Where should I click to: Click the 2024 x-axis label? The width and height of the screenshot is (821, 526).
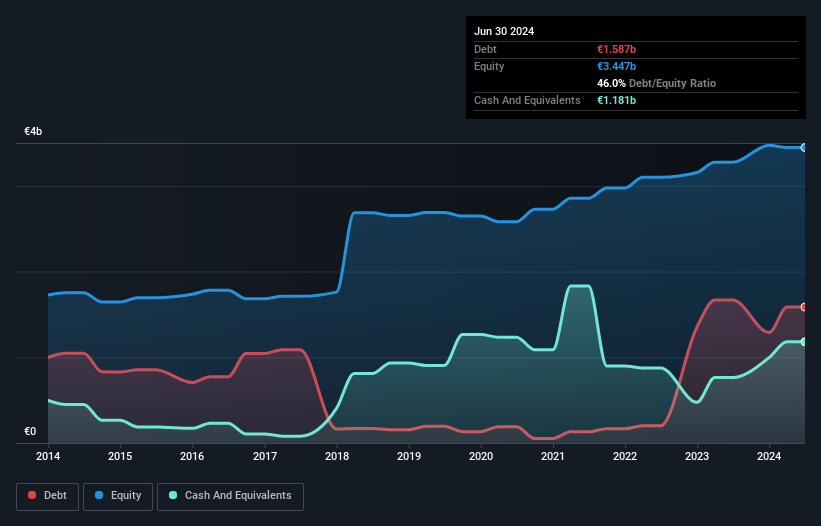coord(769,456)
